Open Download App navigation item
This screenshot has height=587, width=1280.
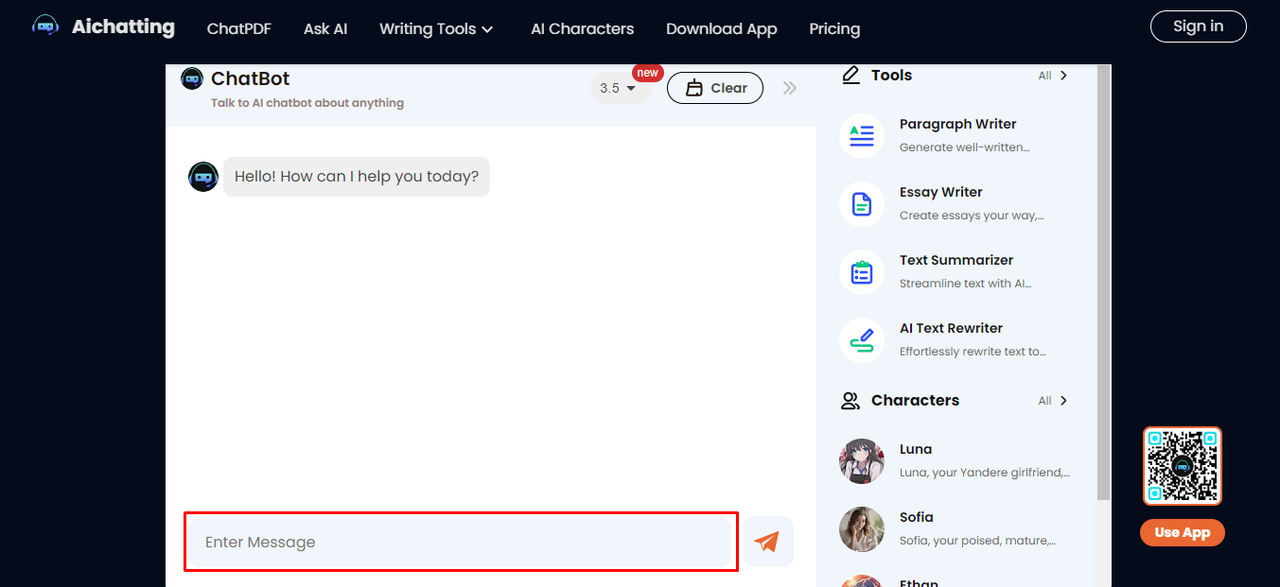[x=721, y=29]
